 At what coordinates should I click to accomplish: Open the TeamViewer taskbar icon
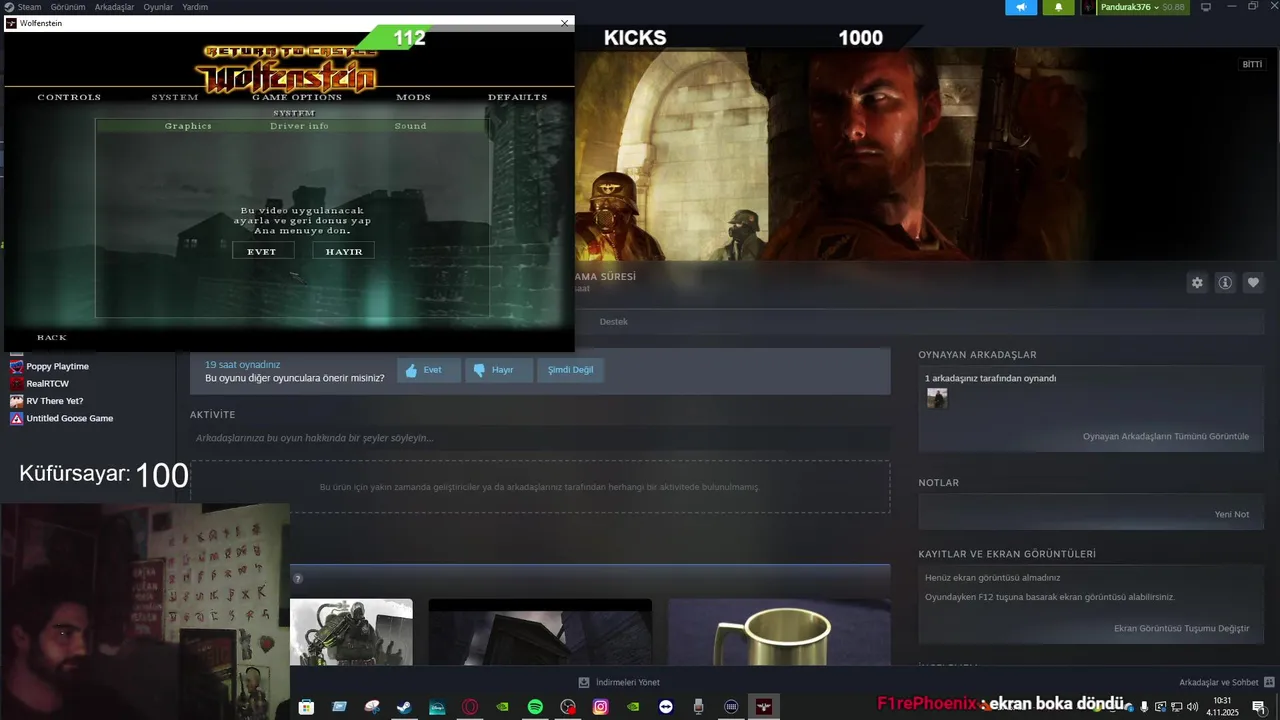pos(666,707)
